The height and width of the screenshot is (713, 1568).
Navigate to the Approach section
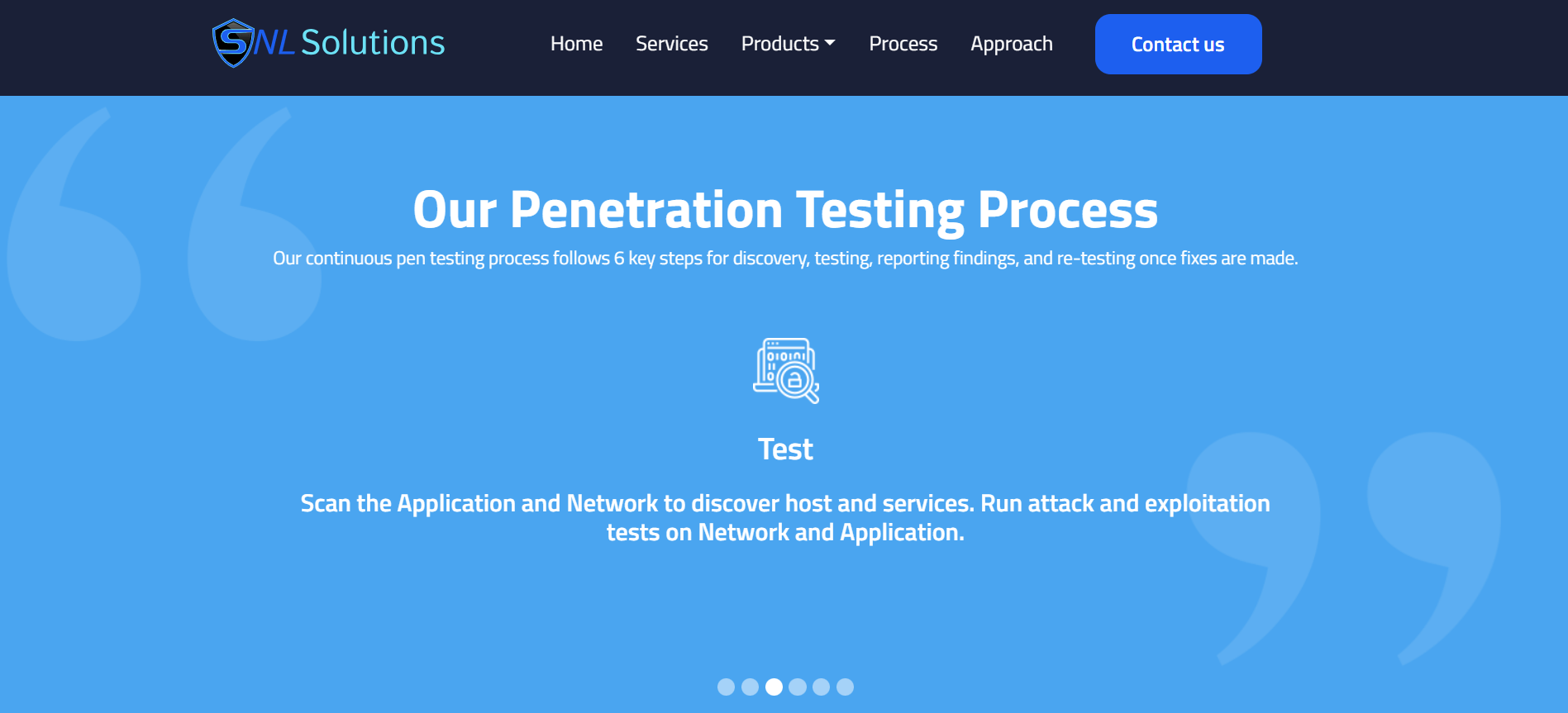click(x=1011, y=44)
